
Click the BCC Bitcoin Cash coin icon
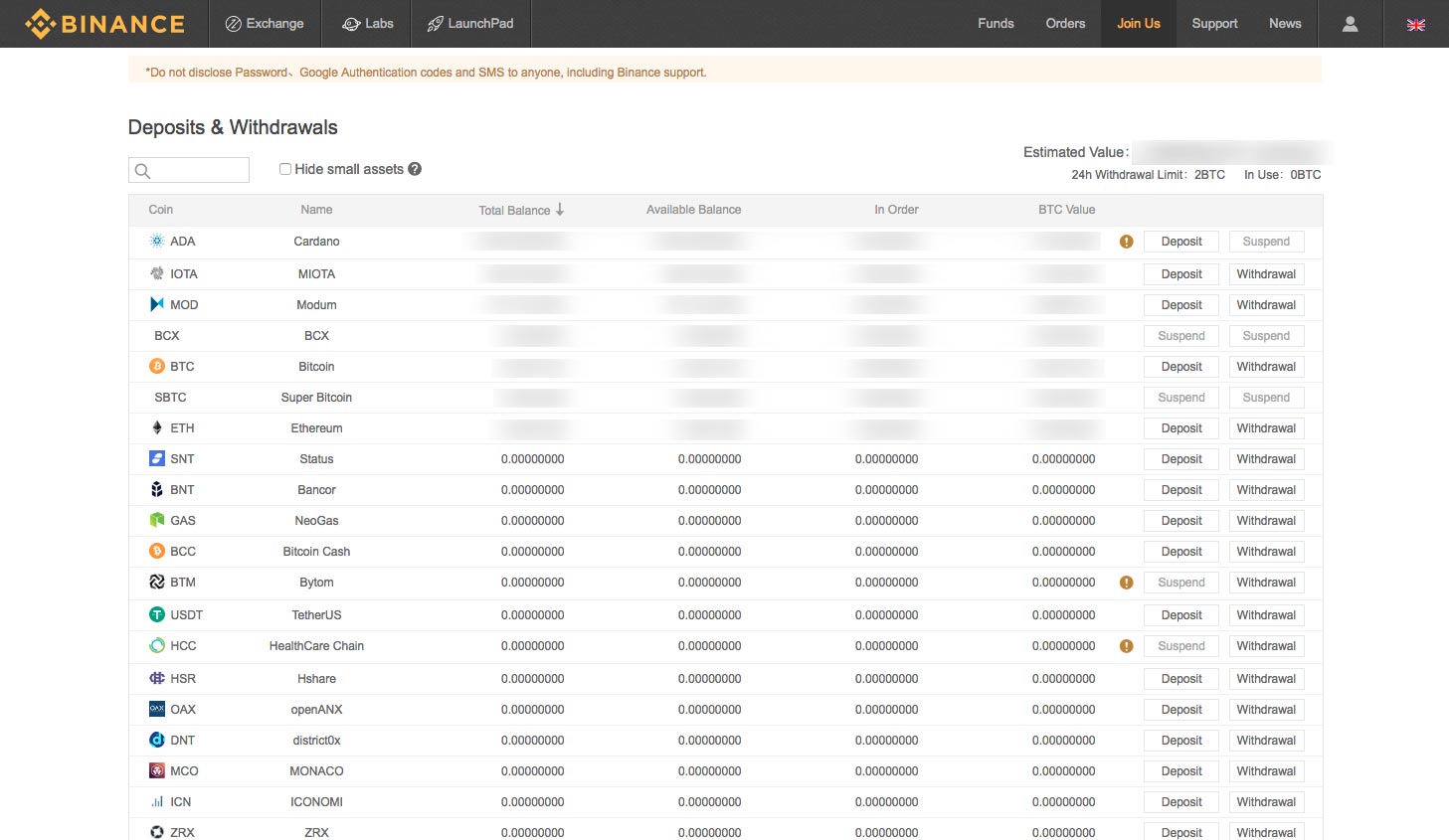tap(156, 551)
